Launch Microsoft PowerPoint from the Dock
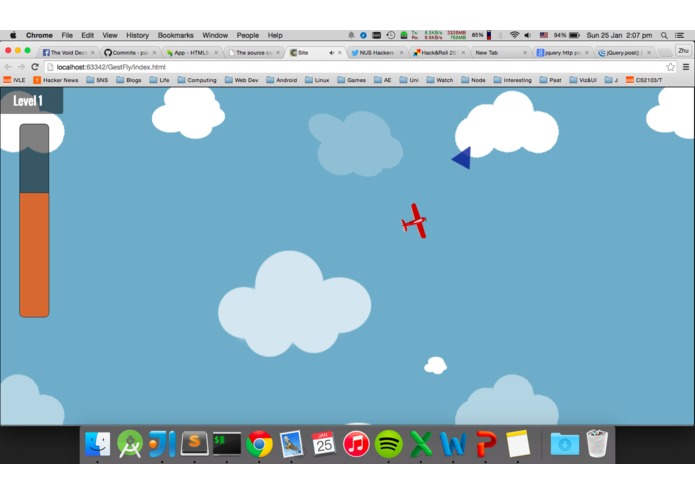 [x=486, y=443]
